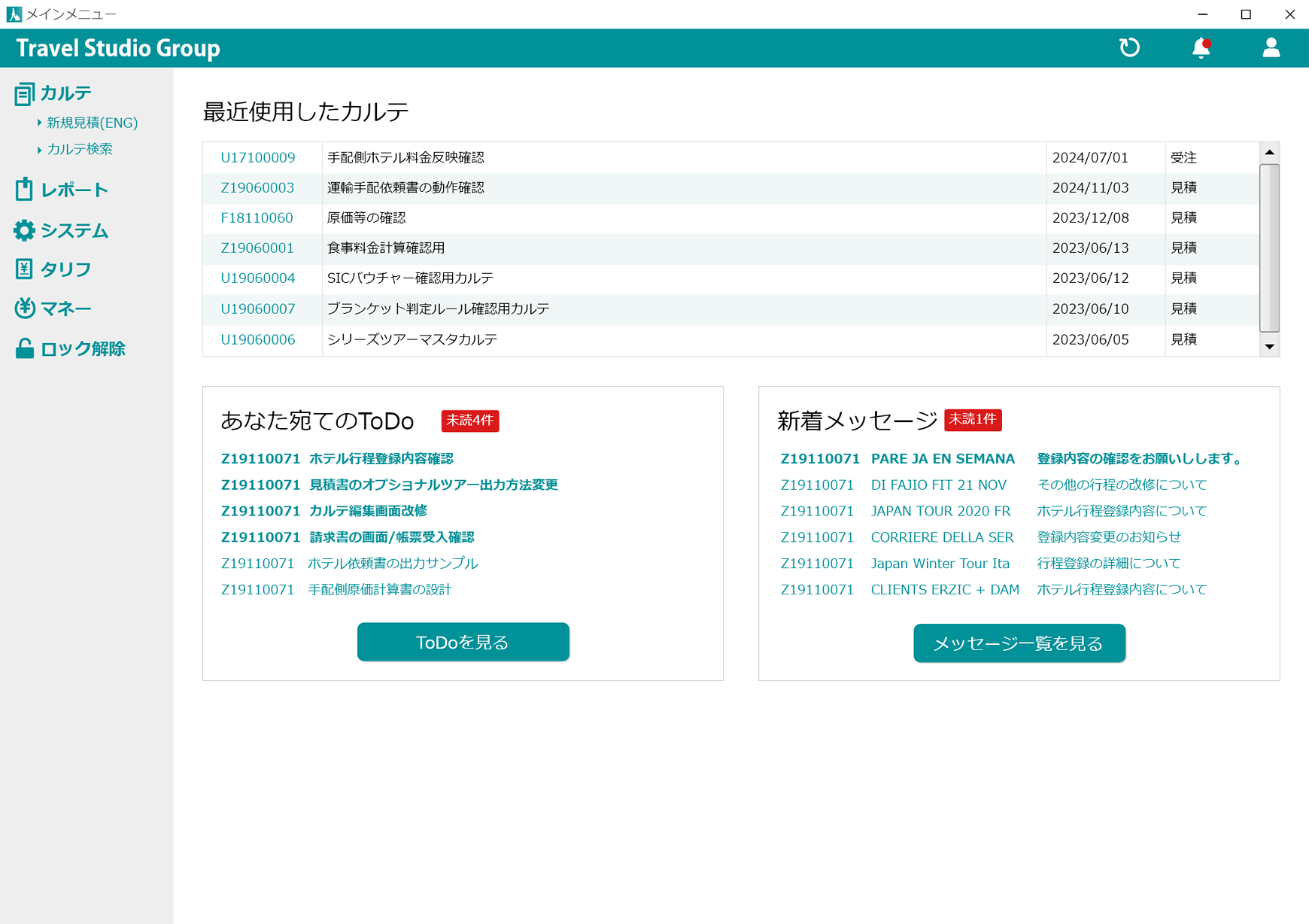Open message JAPAN TOUR 2020 FR
The width and height of the screenshot is (1309, 924).
click(x=941, y=512)
